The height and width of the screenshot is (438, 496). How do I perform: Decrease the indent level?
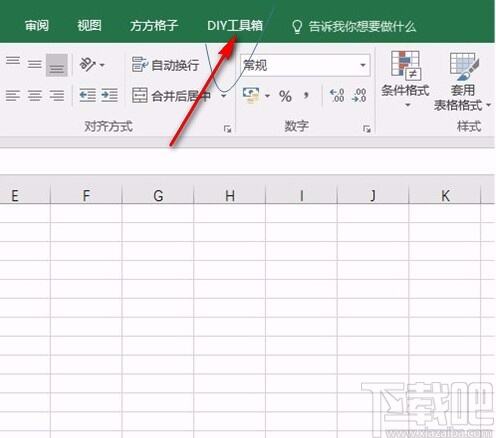click(88, 95)
